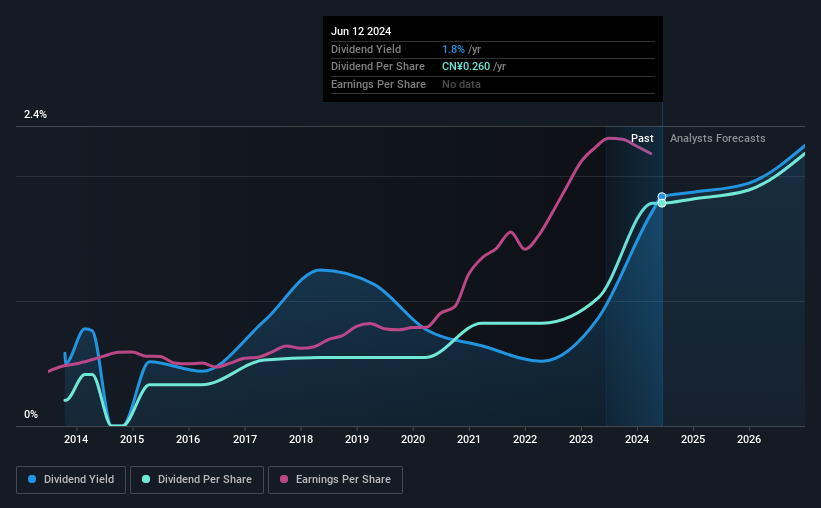Screen dimensions: 821x508
Task: Click the 'CN¥0.260' dividend per share value
Action: point(466,67)
